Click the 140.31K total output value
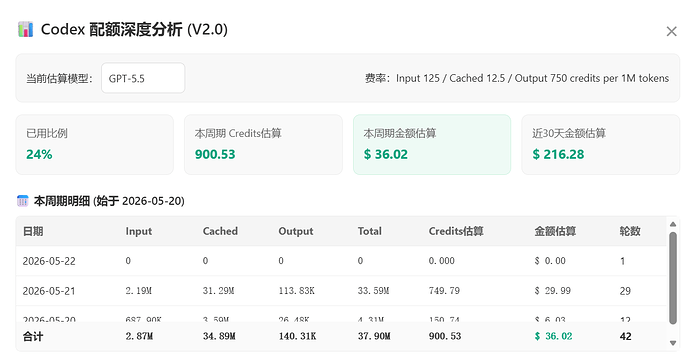The height and width of the screenshot is (362, 690). (x=297, y=336)
